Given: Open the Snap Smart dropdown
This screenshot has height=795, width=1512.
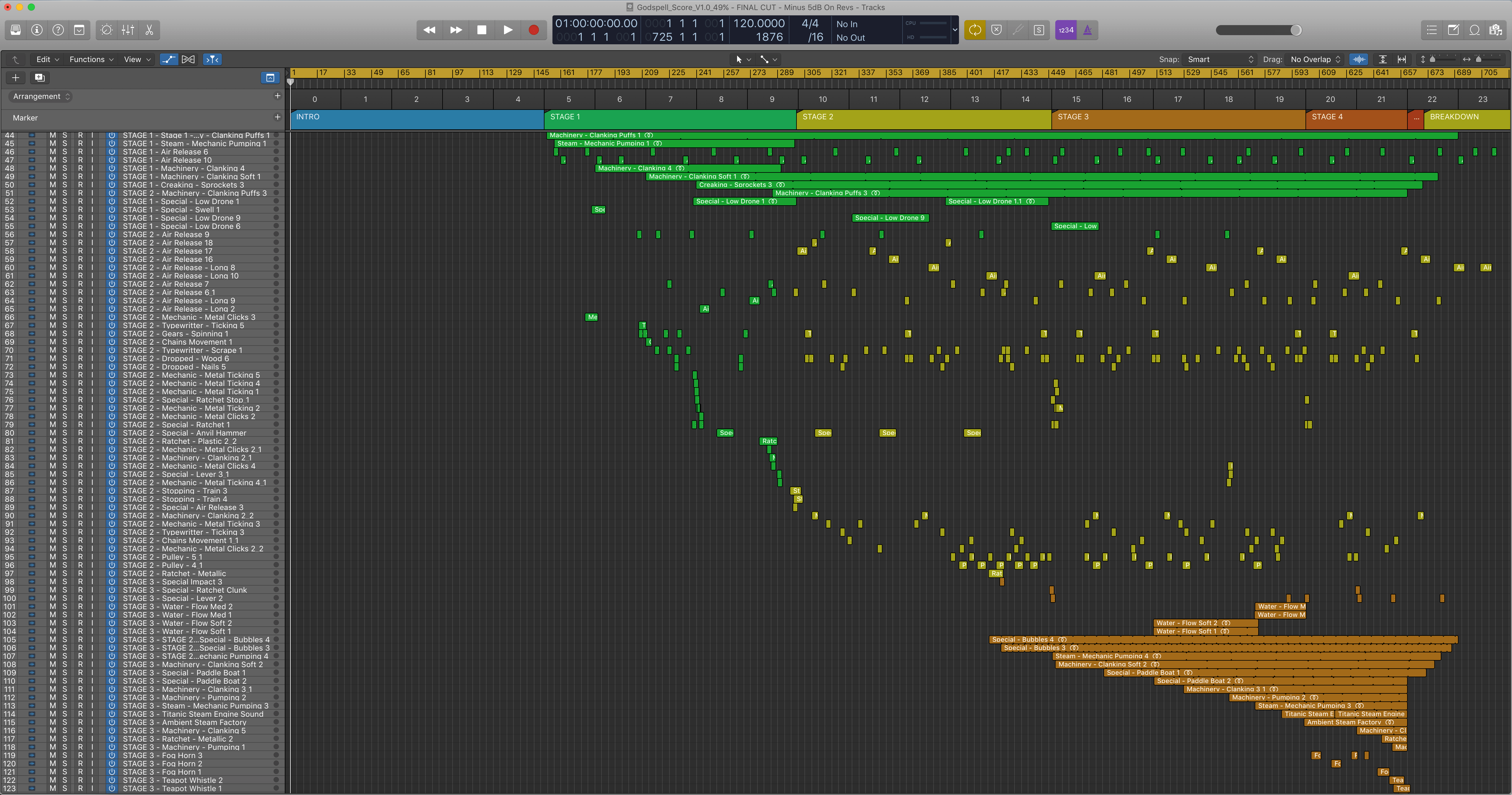Looking at the screenshot, I should (1220, 59).
